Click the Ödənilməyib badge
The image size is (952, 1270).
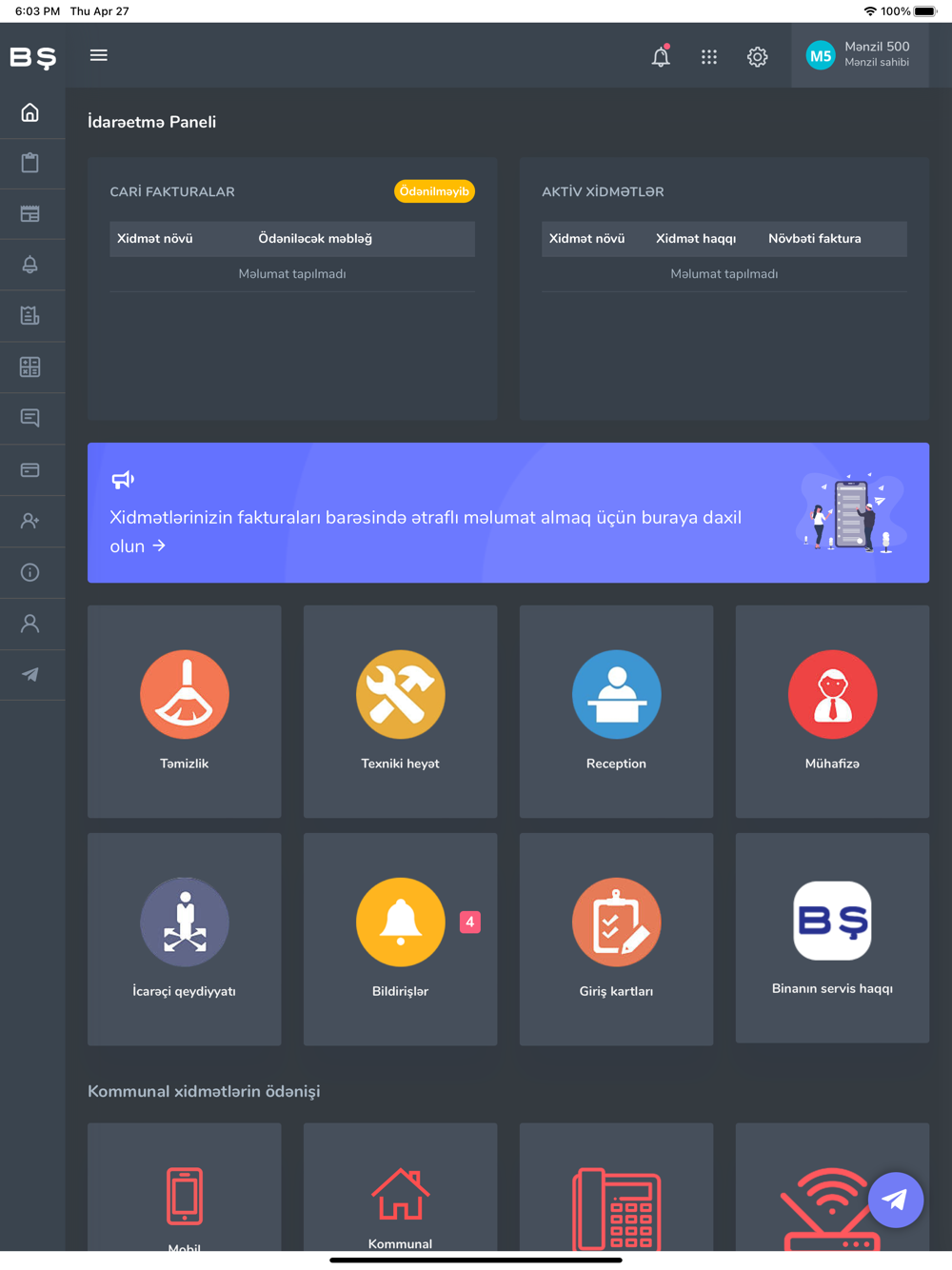click(x=434, y=191)
